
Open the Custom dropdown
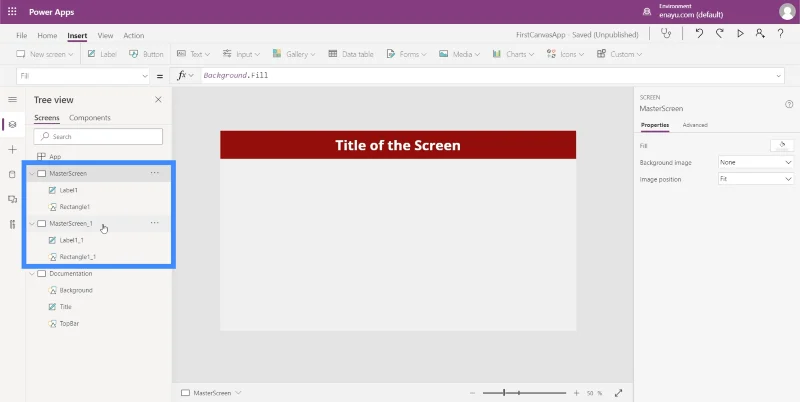click(x=619, y=54)
